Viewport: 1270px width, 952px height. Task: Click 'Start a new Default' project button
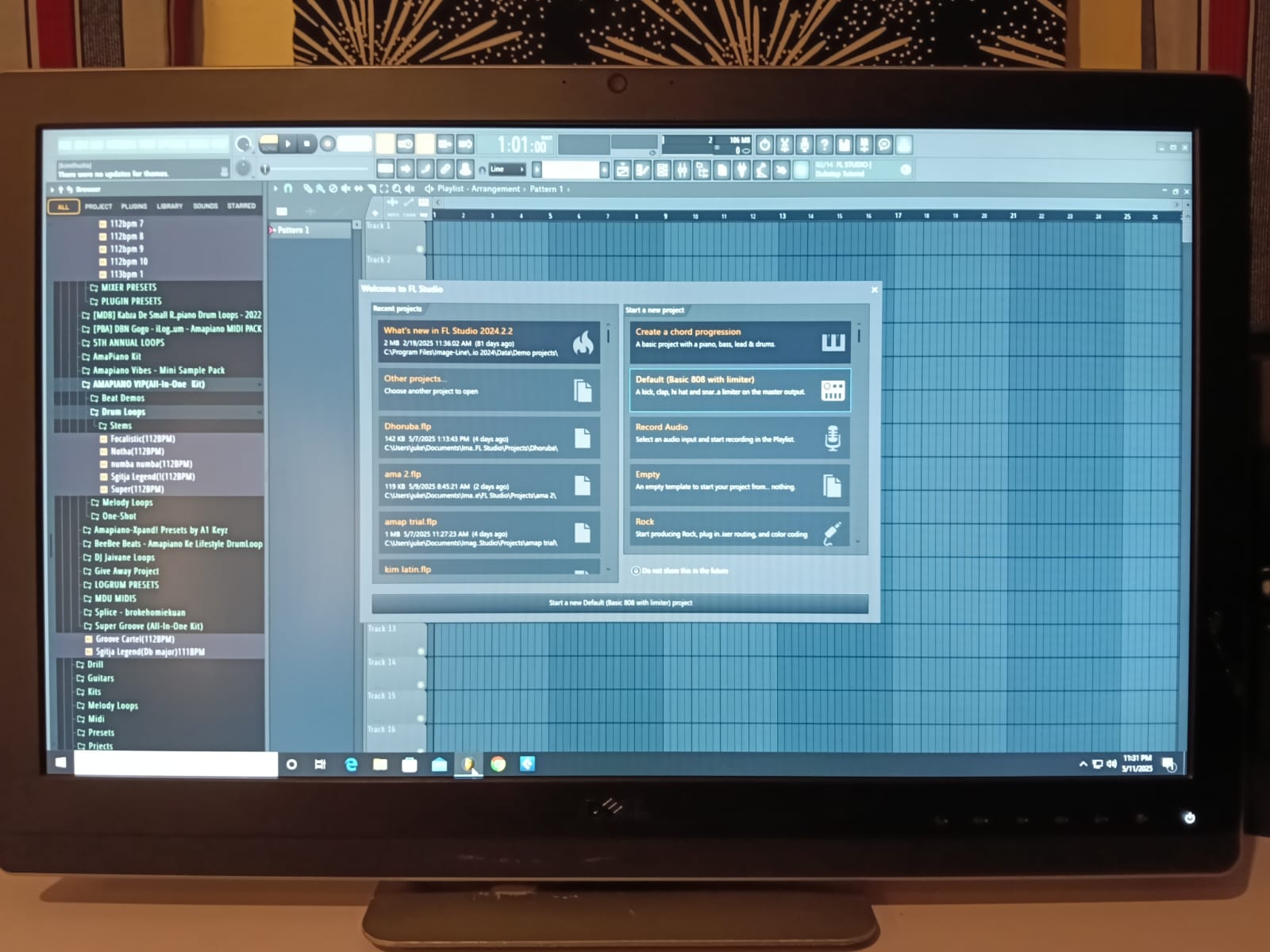point(620,603)
